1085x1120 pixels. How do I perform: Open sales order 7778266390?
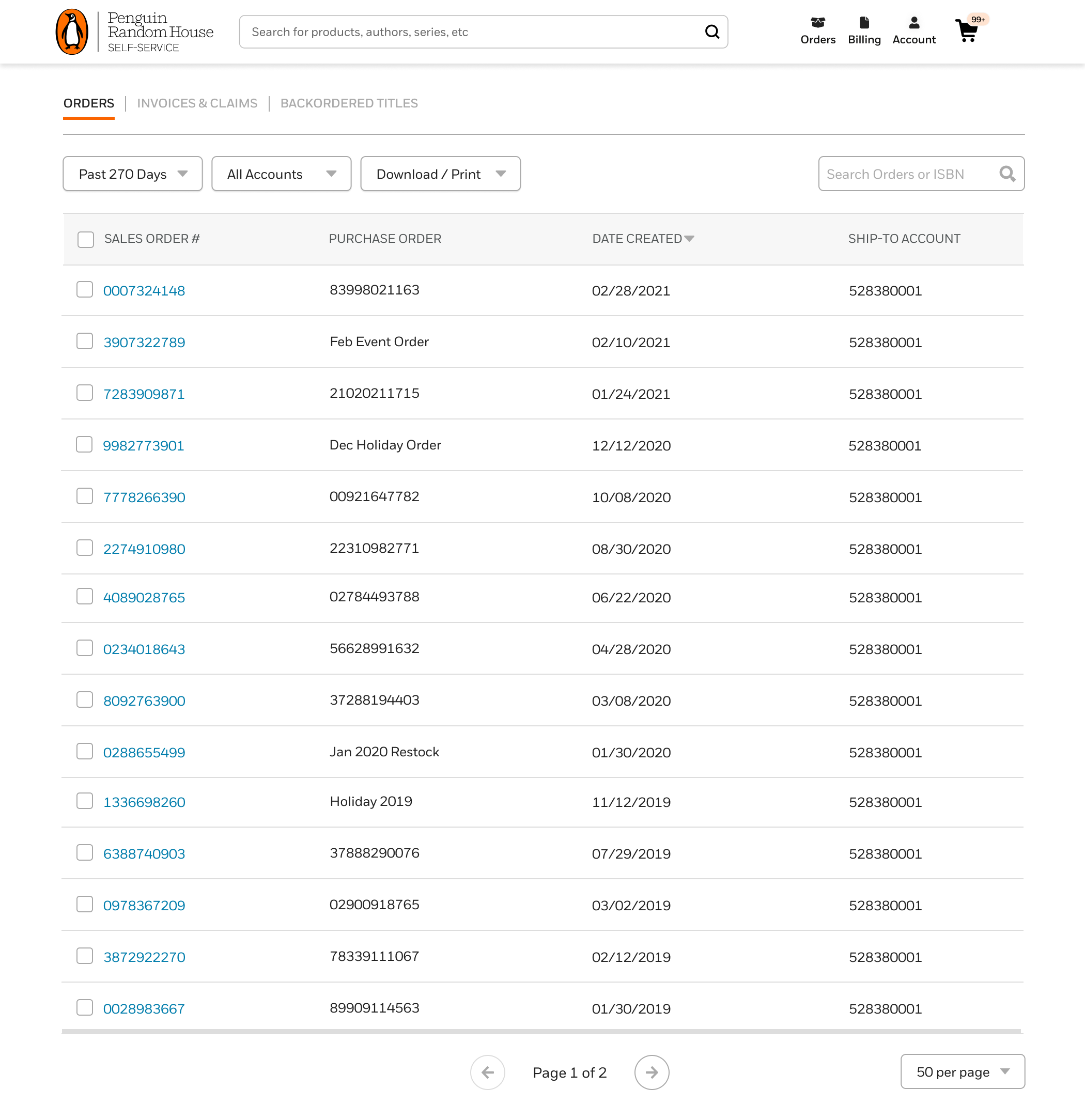pyautogui.click(x=144, y=497)
